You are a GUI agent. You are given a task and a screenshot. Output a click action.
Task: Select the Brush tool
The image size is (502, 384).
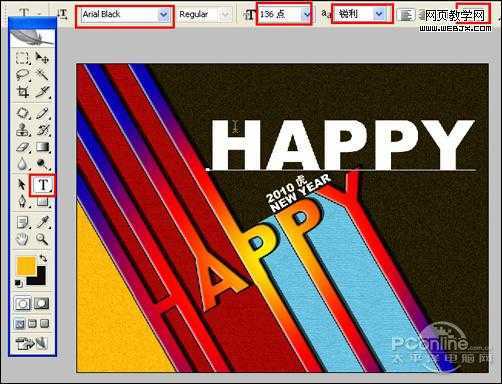tap(42, 113)
